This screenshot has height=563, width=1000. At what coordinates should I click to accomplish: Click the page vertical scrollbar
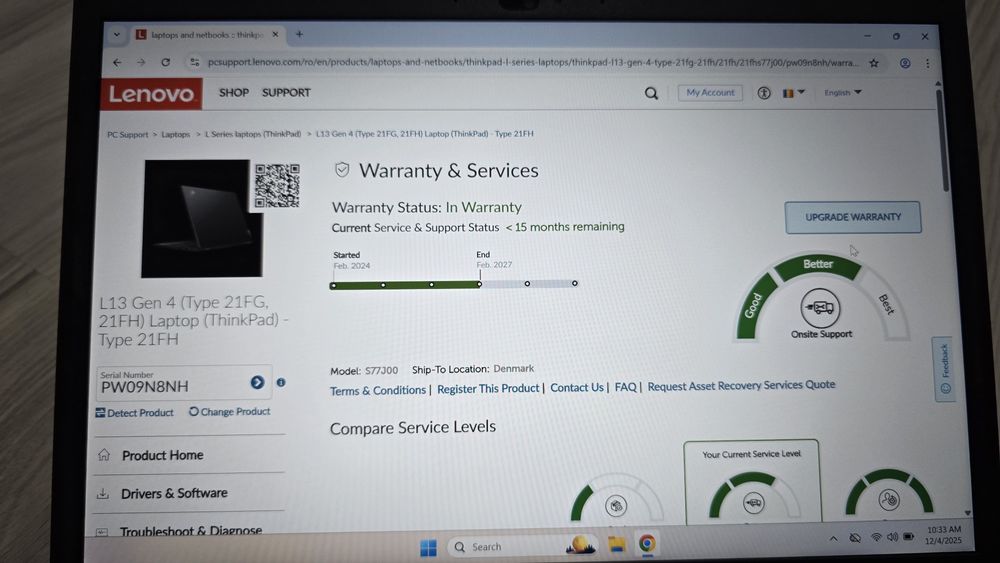coord(942,139)
